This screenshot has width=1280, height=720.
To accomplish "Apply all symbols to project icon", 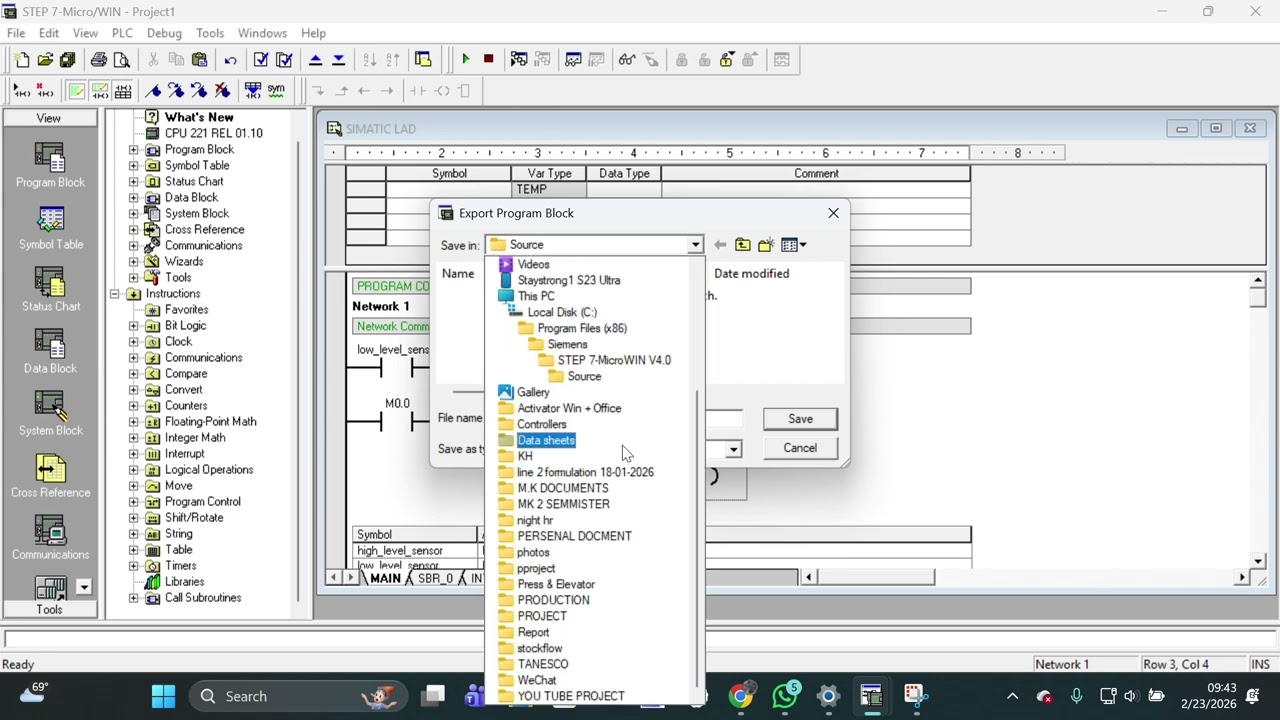I will coord(253,91).
